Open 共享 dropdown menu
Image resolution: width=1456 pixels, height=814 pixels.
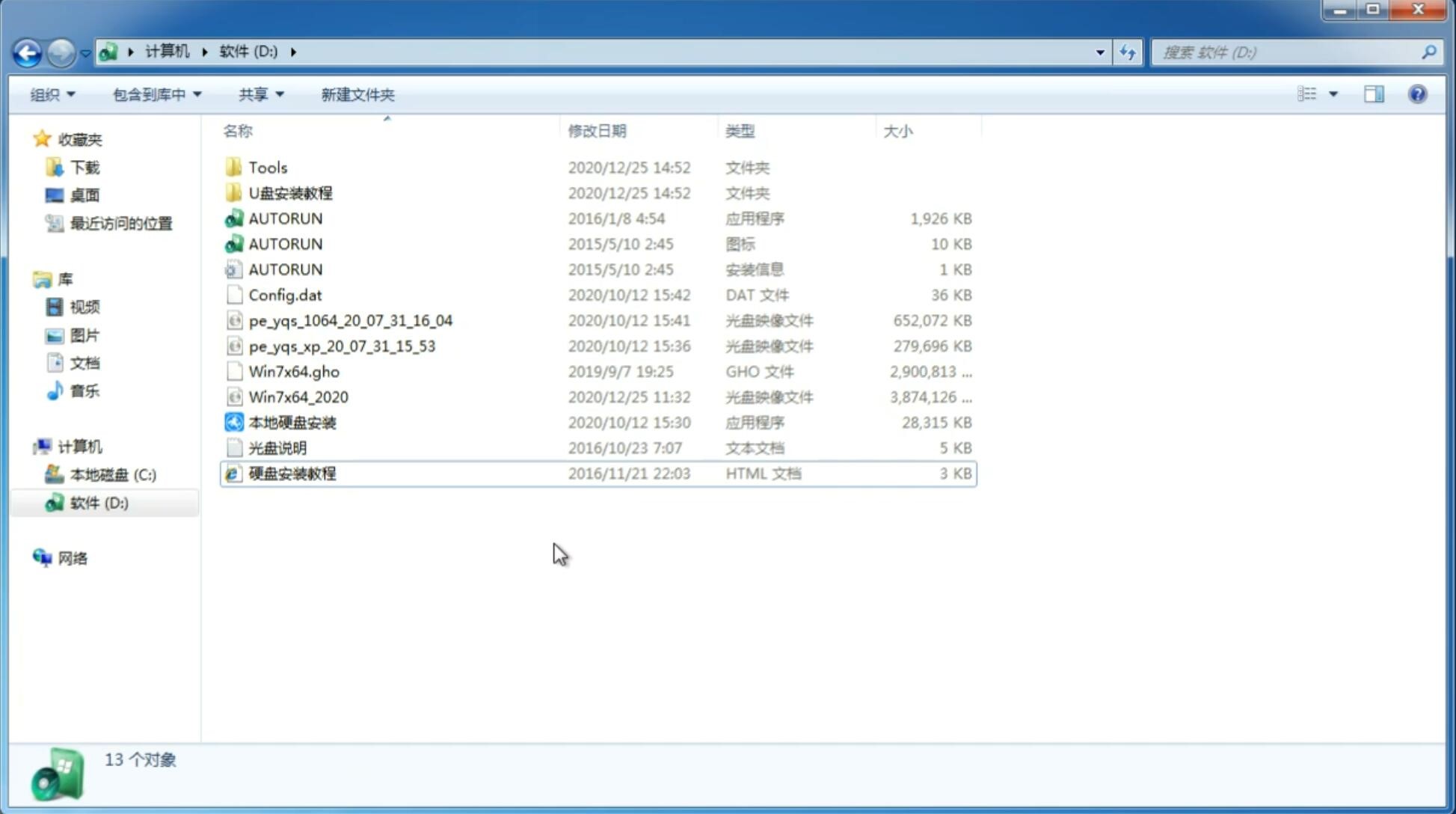point(259,94)
